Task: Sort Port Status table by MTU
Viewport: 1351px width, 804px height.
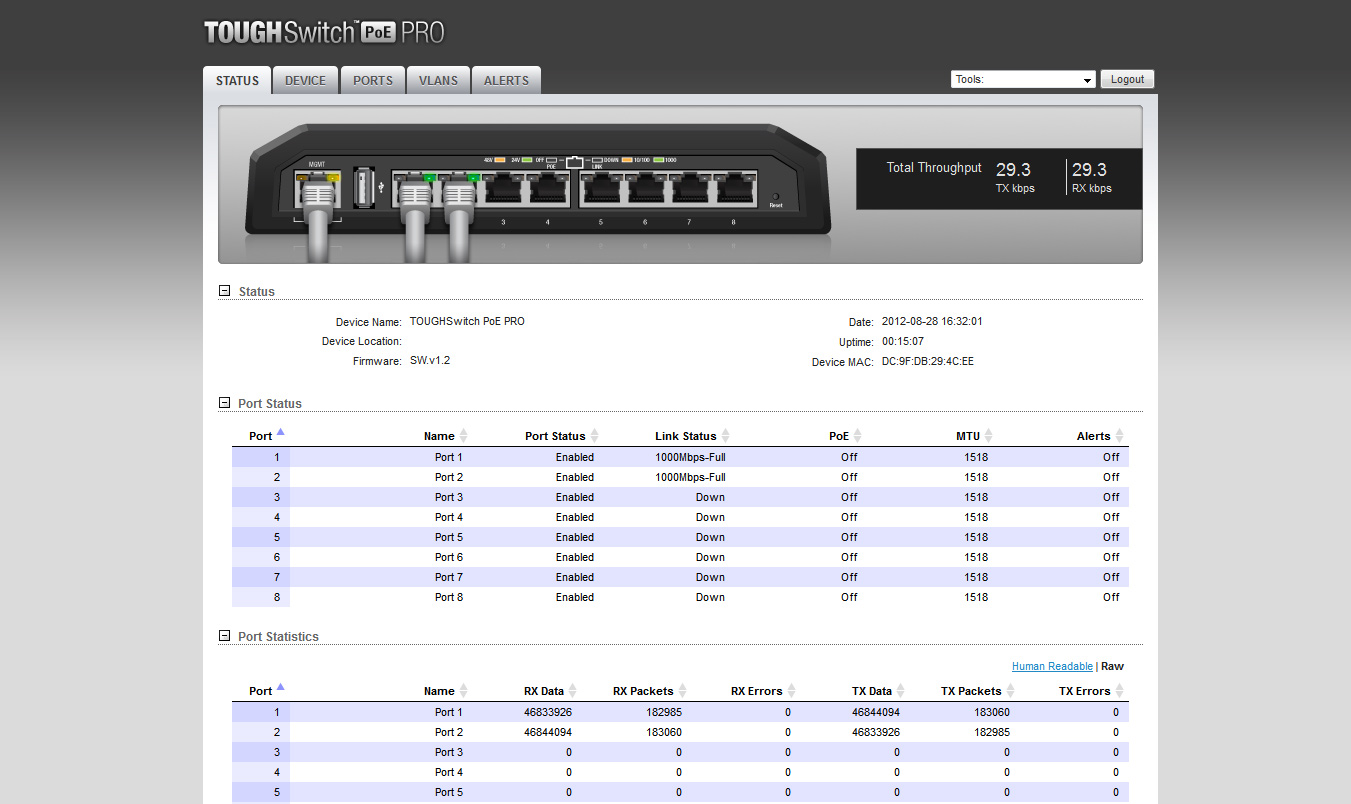Action: (x=975, y=436)
